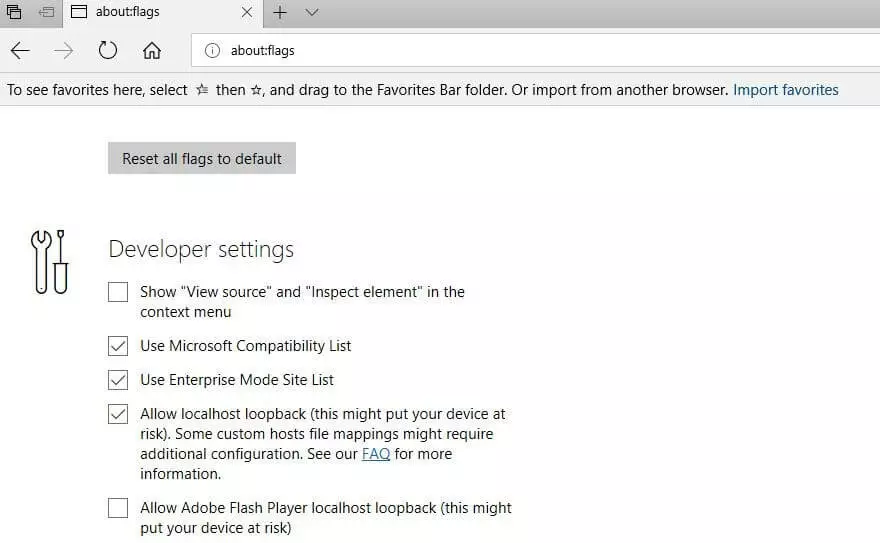Enable Adobe Flash Player localhost loopback
This screenshot has width=880, height=543.
pos(118,508)
